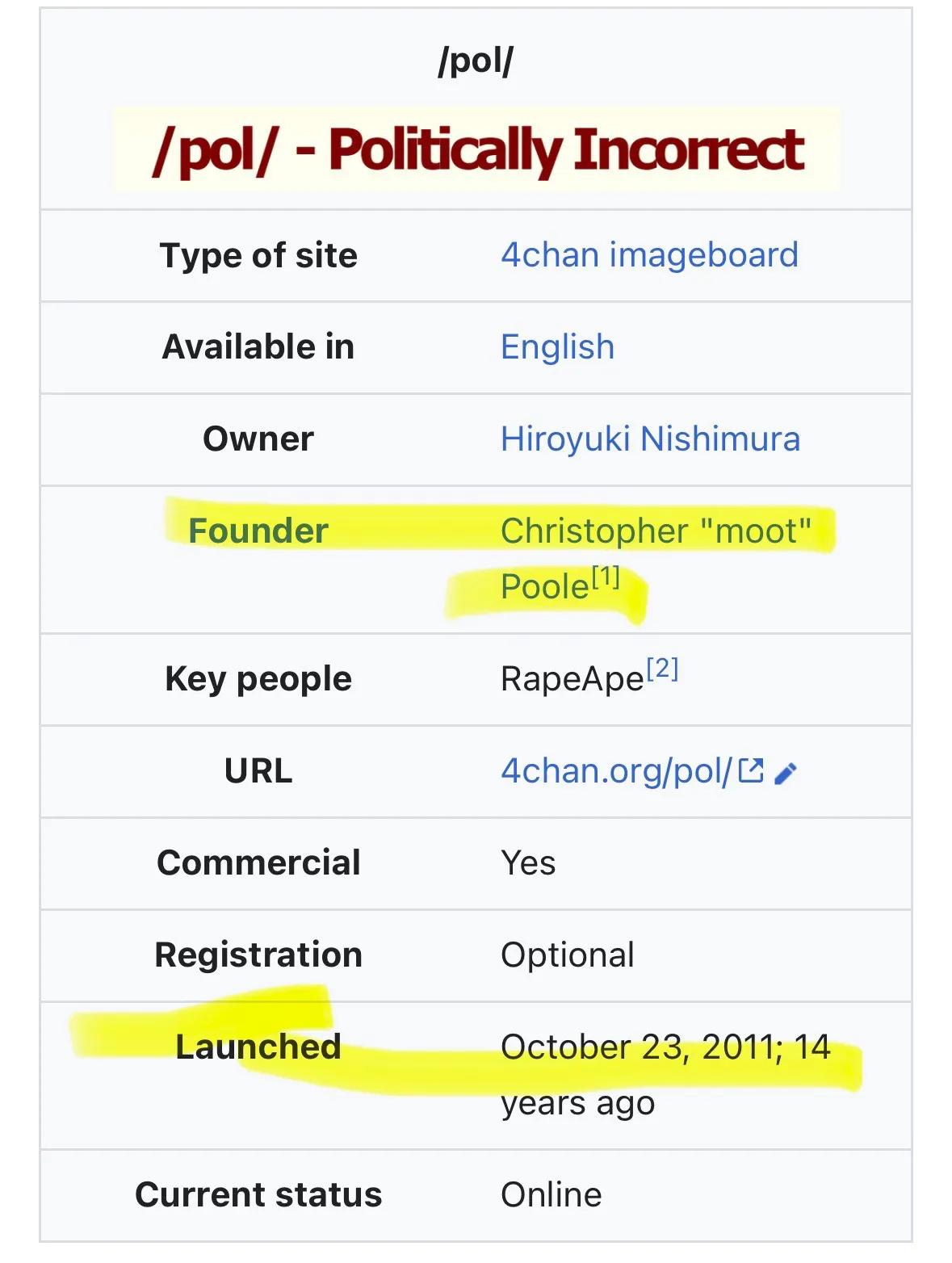952x1263 pixels.
Task: Click the highlighted "Founder" label
Action: 258,531
